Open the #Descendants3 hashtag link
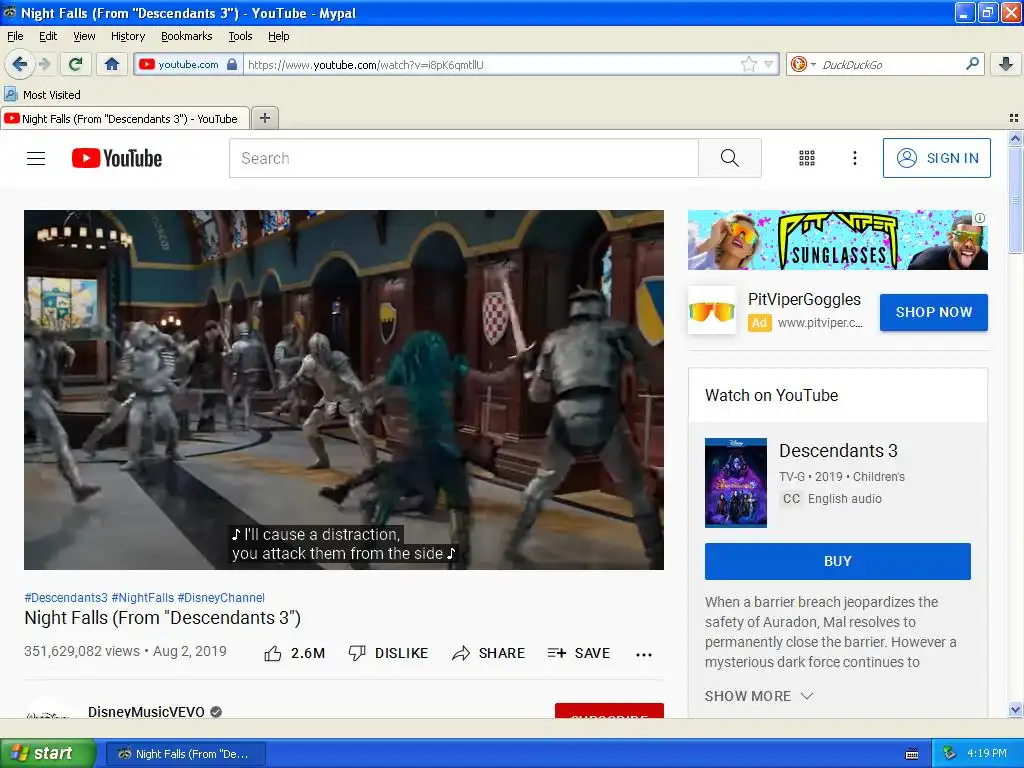This screenshot has width=1024, height=768. [65, 598]
